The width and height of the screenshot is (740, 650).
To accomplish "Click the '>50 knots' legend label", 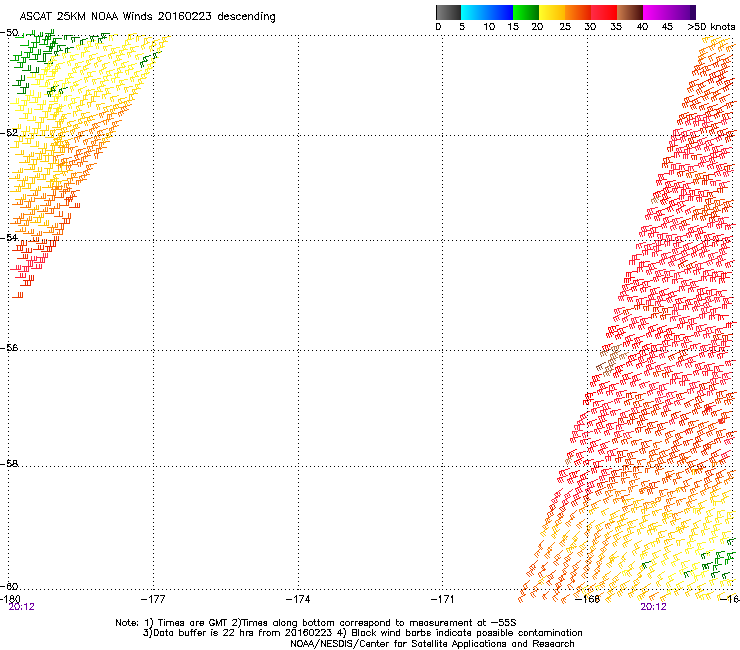I will click(x=711, y=27).
